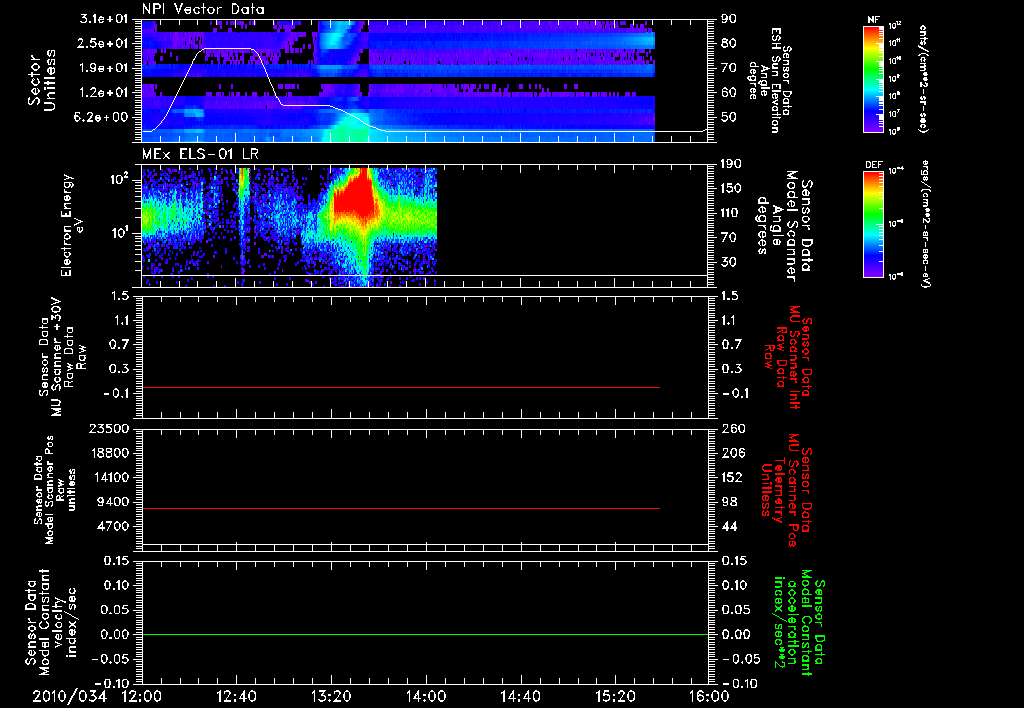Click the '4700' scanner position tick value
This screenshot has height=708, width=1024.
click(113, 526)
